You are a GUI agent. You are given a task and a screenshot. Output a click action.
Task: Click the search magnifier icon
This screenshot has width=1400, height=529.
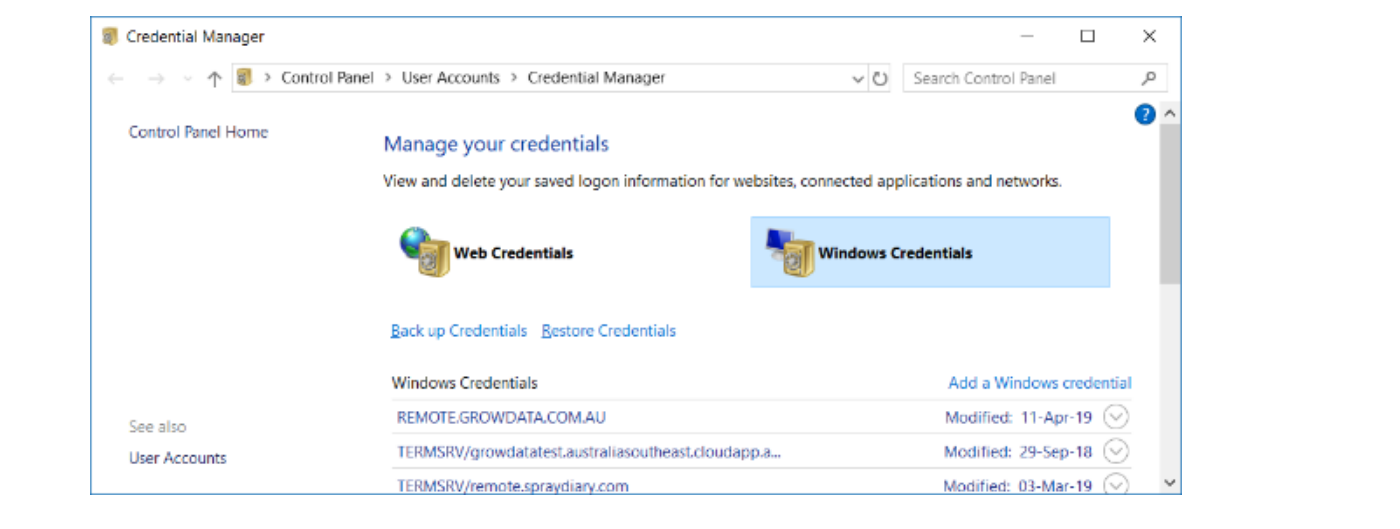(1149, 78)
